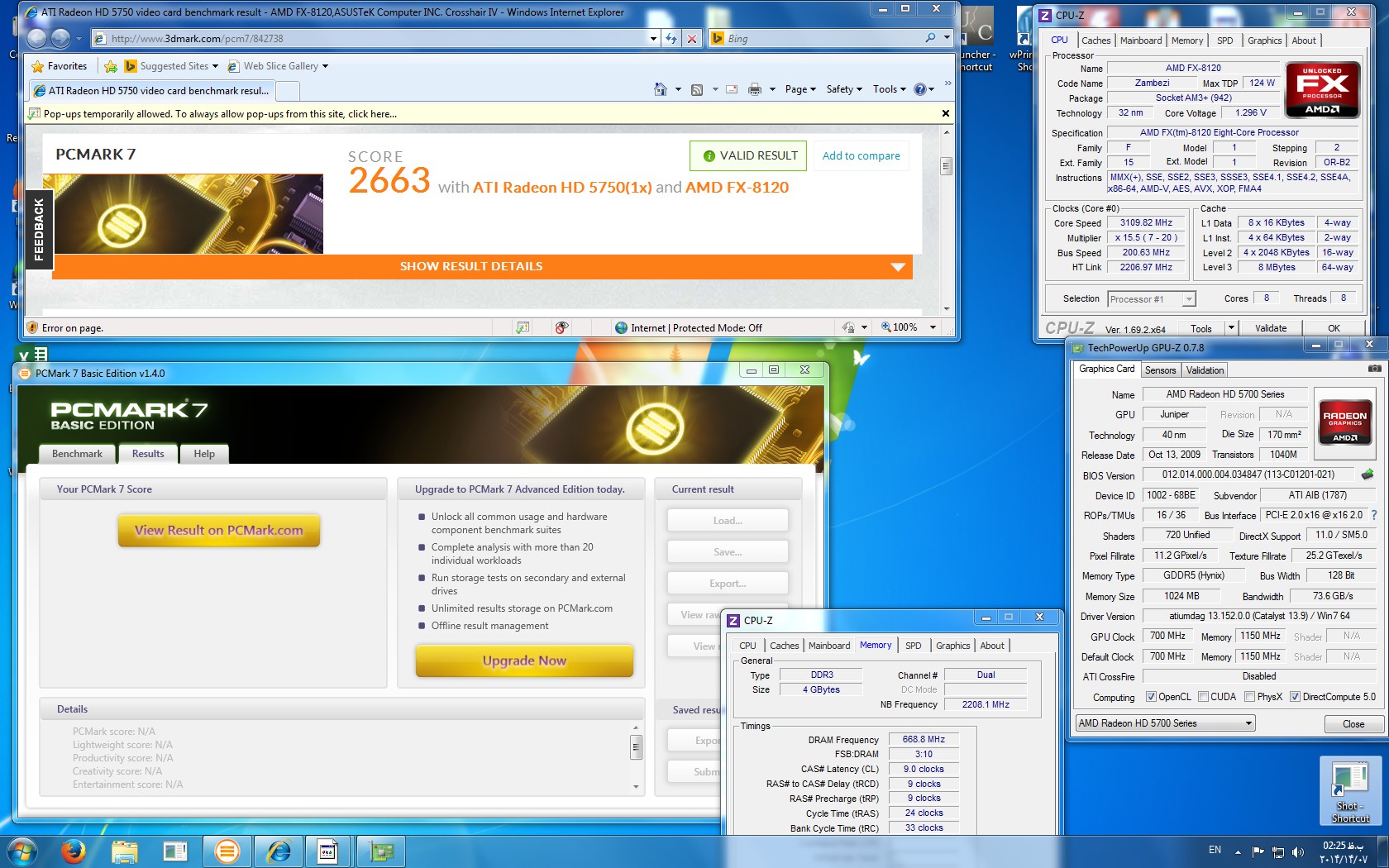Viewport: 1389px width, 868px height.
Task: Toggle the OpenCL checkbox in GPU-Z
Action: 1151,697
